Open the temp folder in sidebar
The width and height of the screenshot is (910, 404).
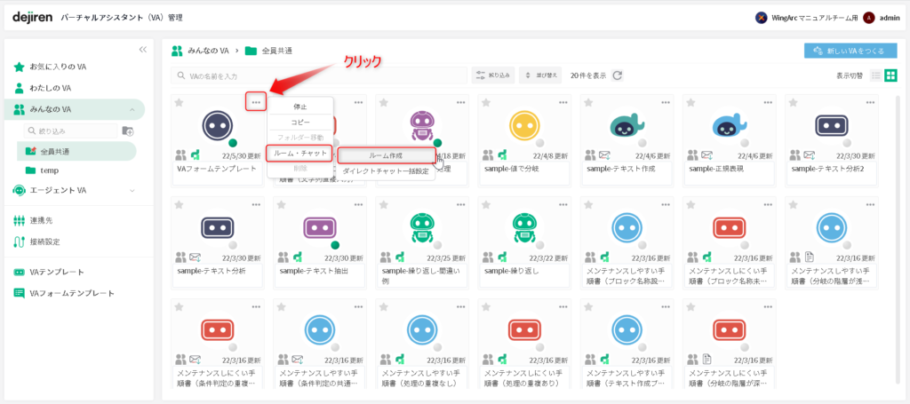[49, 170]
